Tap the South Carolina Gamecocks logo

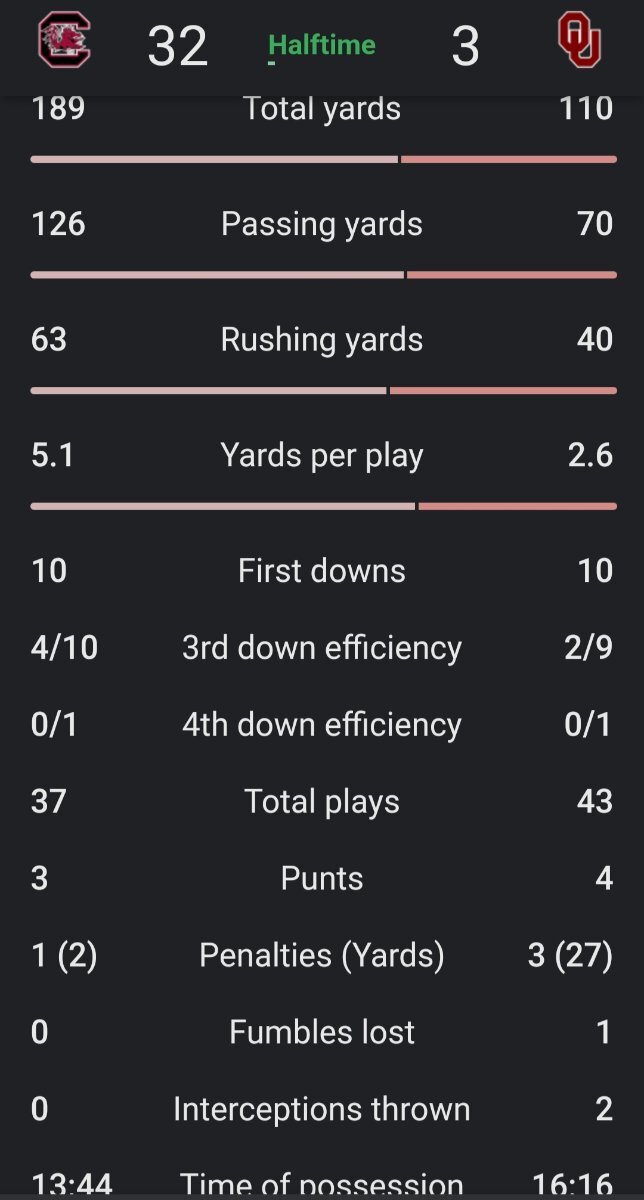pyautogui.click(x=64, y=43)
